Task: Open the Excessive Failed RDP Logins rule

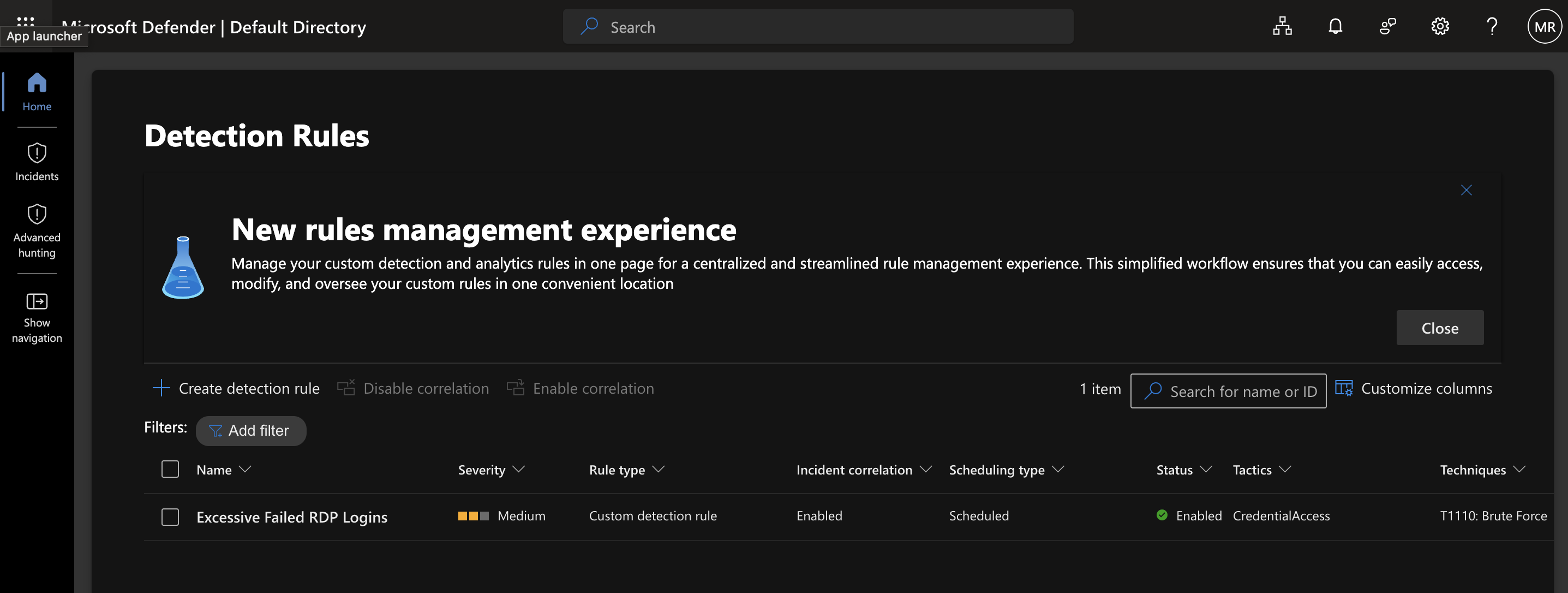Action: (x=291, y=518)
